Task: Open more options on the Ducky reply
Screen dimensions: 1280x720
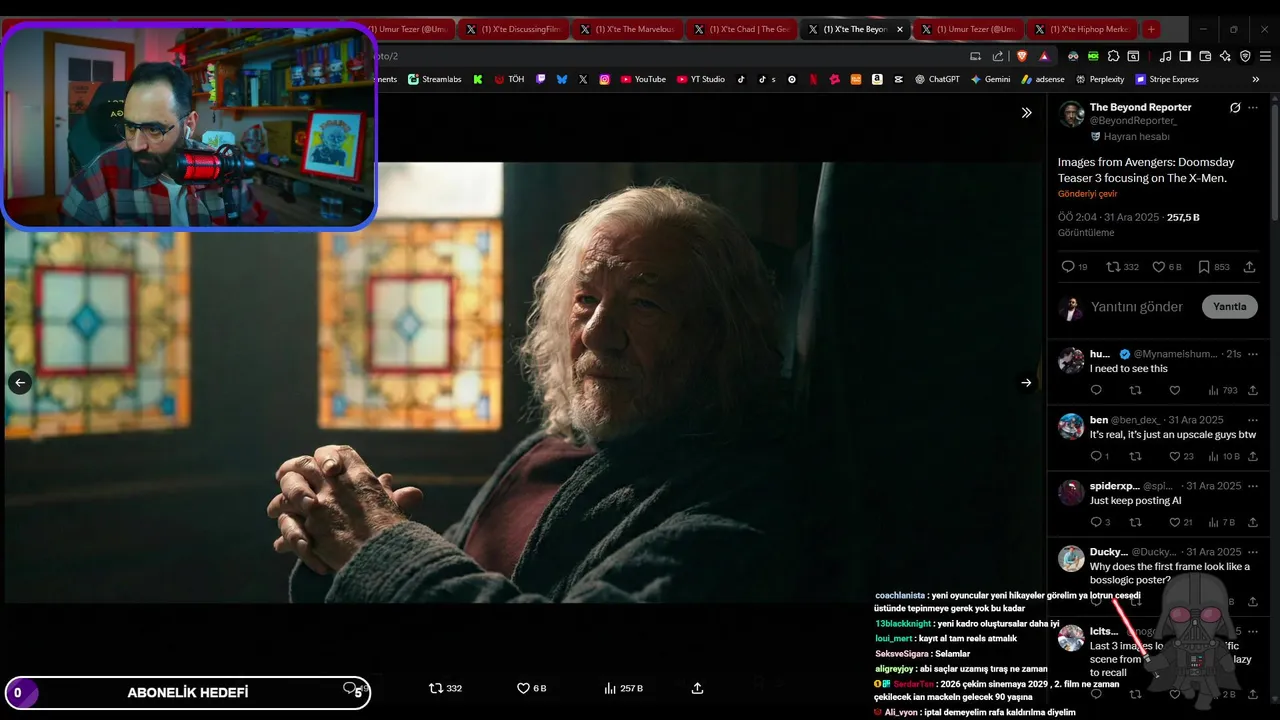Action: point(1253,552)
